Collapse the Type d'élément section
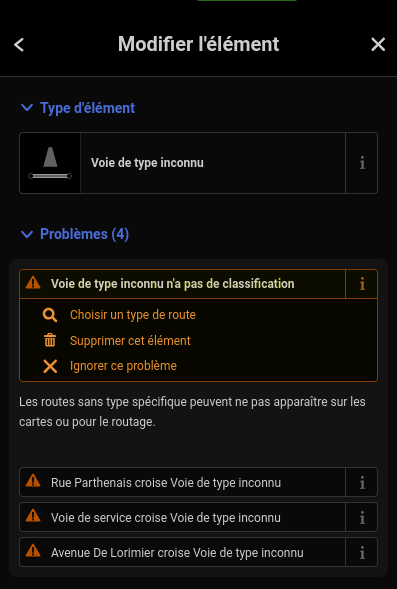Screen dimensions: 397x589 78,108
